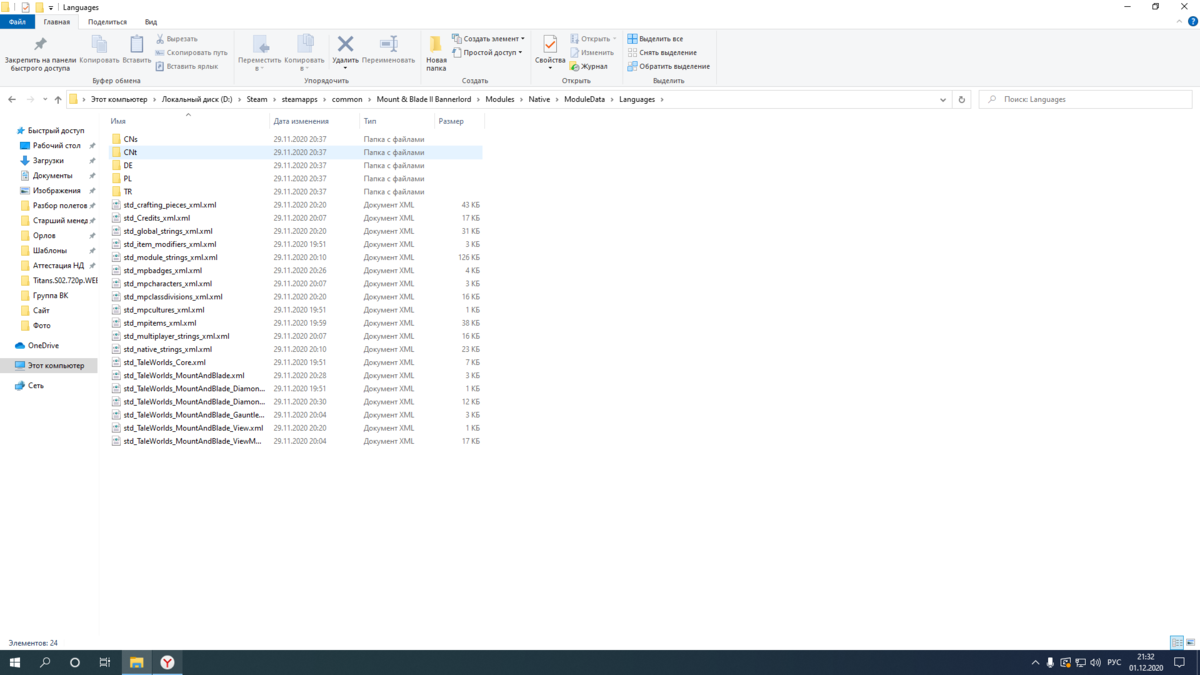Select Этот компьютер in the navigation pane
This screenshot has width=1200, height=675.
point(56,365)
